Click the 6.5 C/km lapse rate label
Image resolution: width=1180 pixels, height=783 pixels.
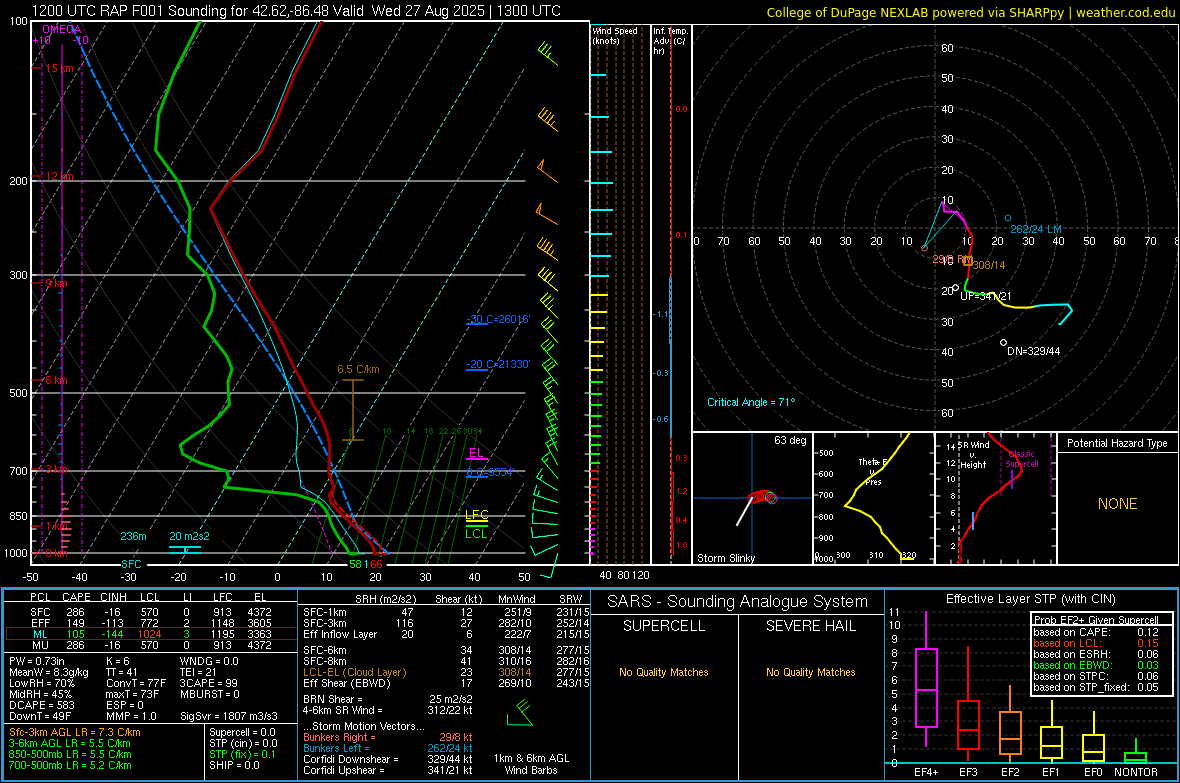coord(358,370)
